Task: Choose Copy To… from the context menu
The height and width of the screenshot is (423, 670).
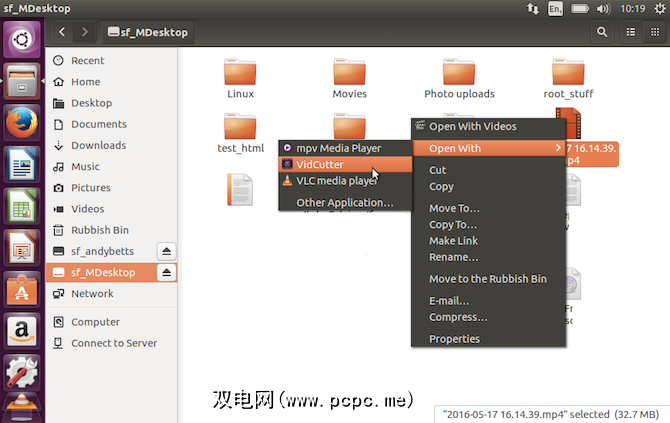Action: click(489, 225)
